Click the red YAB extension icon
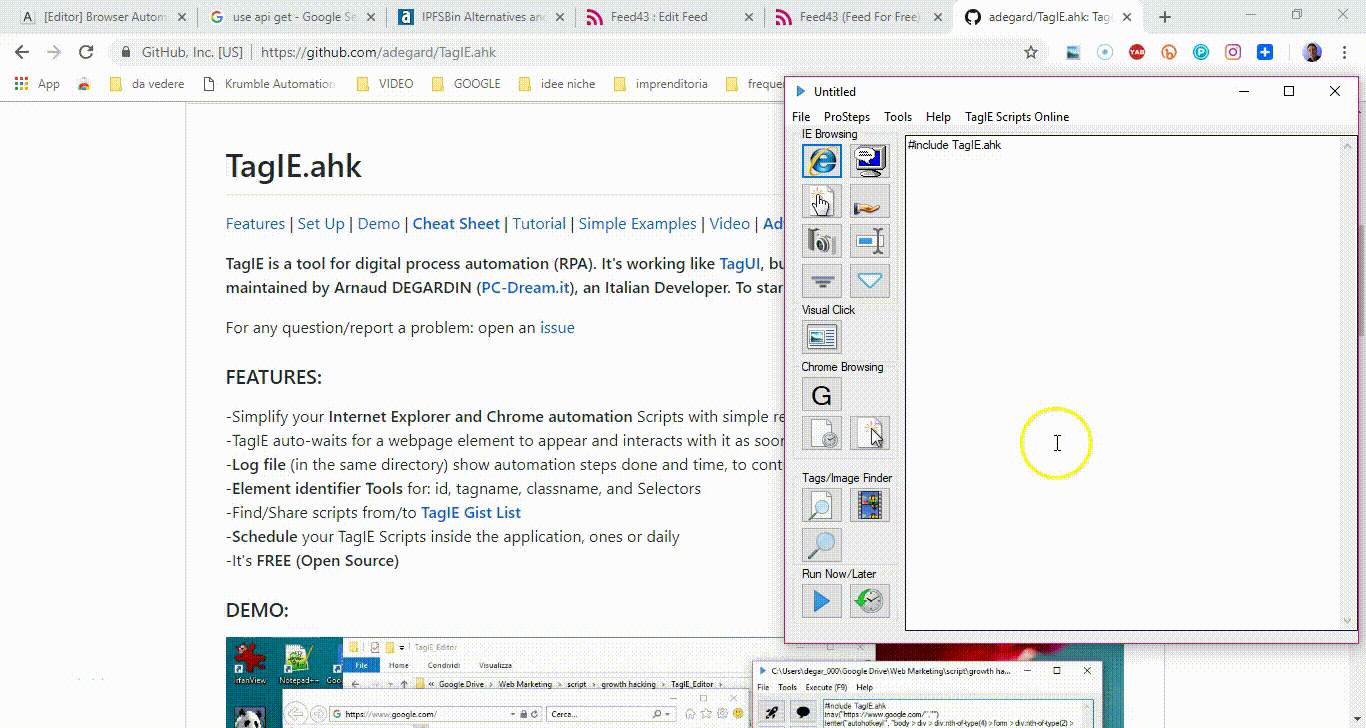The image size is (1366, 728). point(1137,53)
